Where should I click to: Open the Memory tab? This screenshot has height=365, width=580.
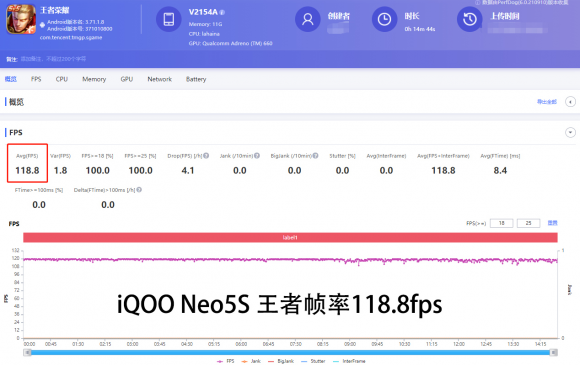94,79
